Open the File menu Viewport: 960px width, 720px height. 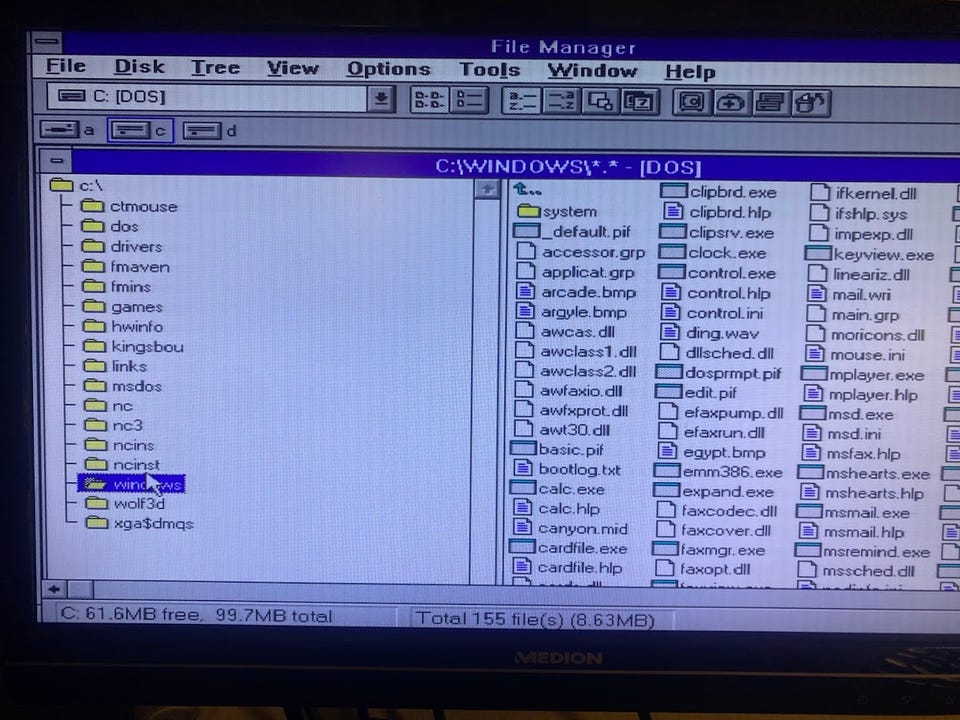coord(66,66)
